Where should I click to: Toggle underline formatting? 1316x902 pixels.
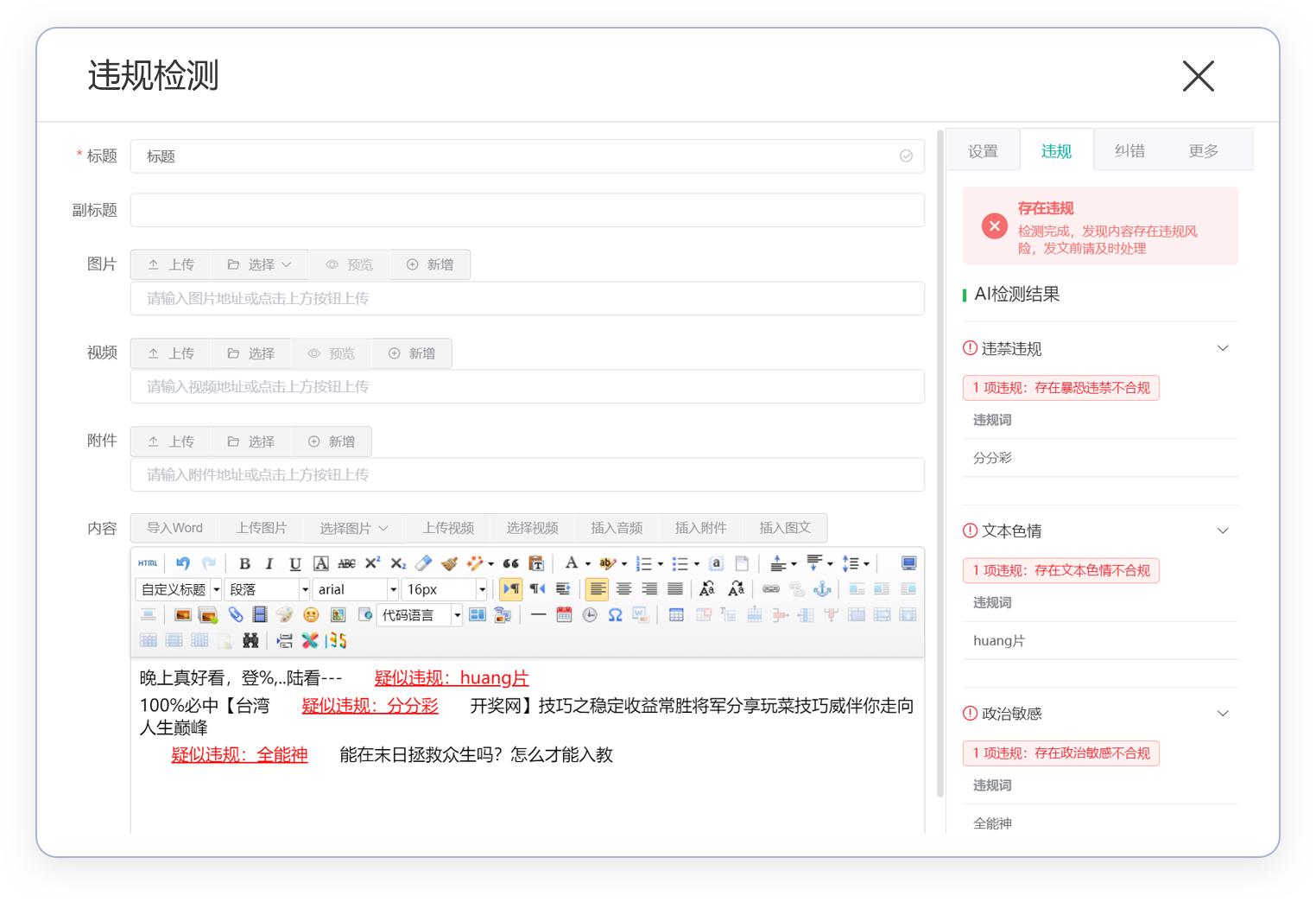(294, 563)
